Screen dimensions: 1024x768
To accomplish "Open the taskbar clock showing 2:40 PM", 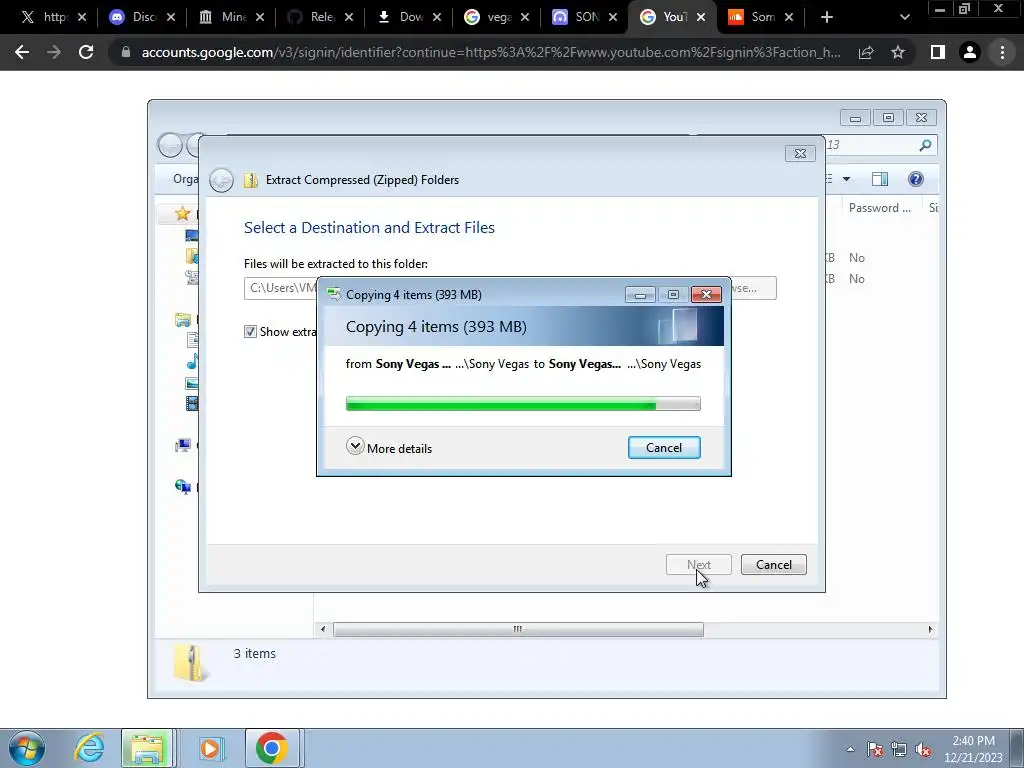I will click(973, 749).
